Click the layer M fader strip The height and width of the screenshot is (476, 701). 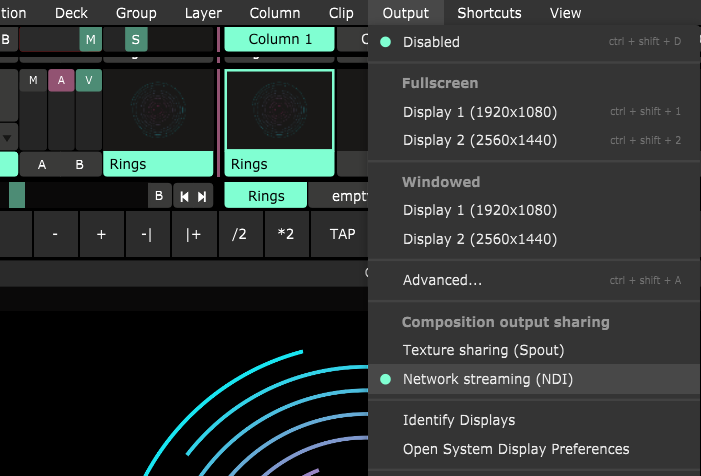[33, 121]
